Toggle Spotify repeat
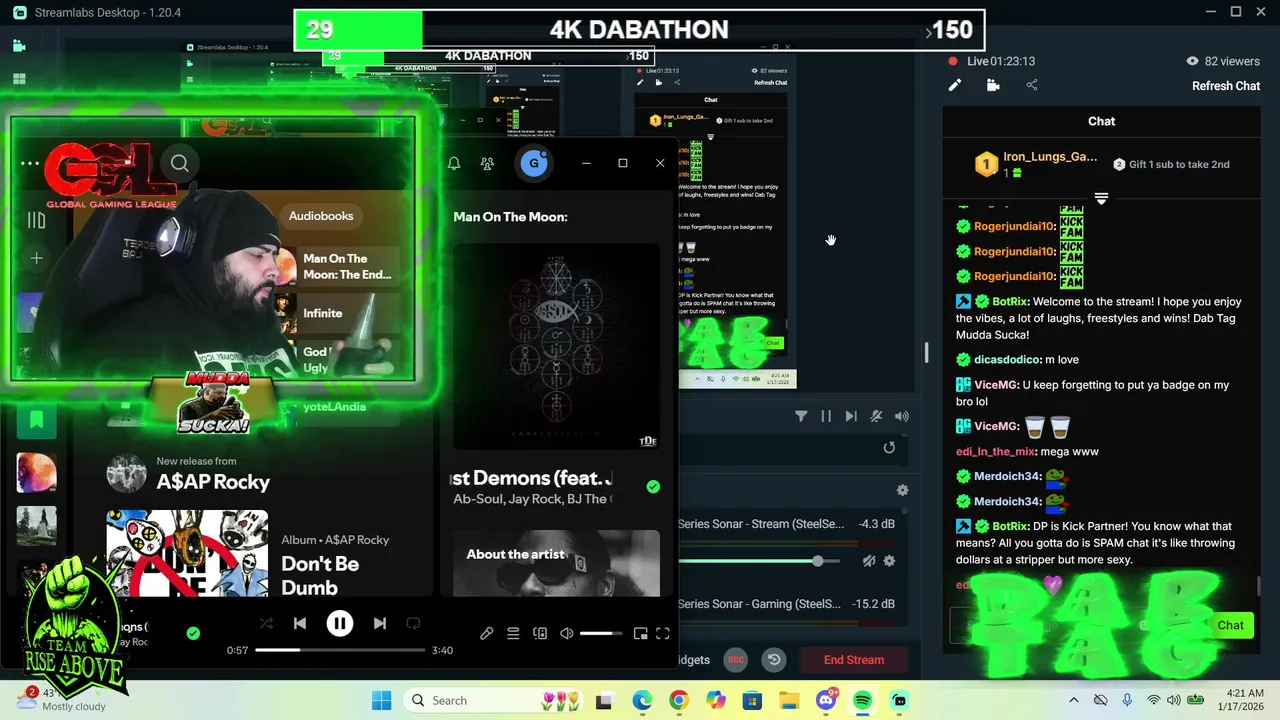This screenshot has height=720, width=1280. [413, 623]
